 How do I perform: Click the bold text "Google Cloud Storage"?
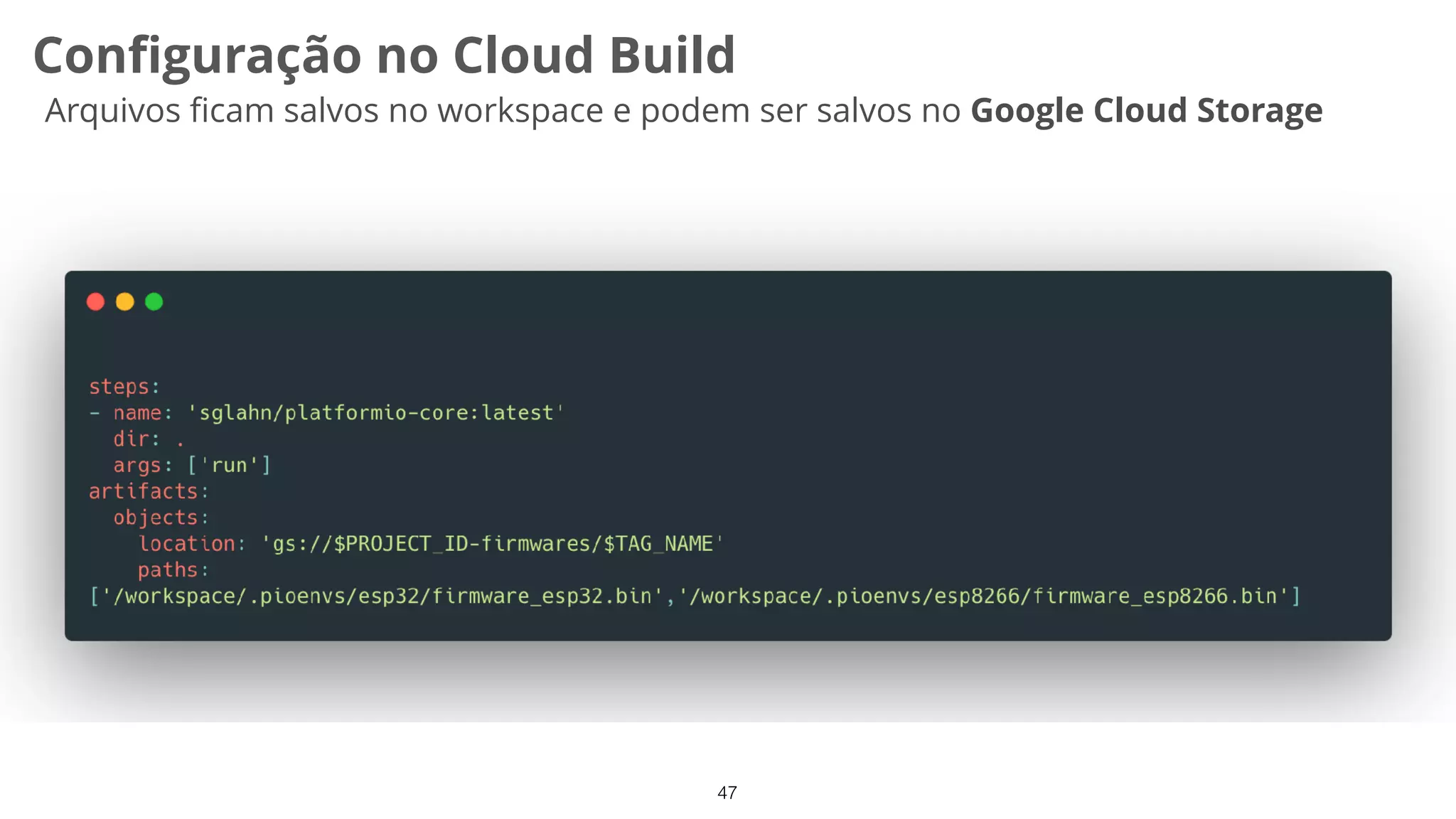click(x=1146, y=111)
